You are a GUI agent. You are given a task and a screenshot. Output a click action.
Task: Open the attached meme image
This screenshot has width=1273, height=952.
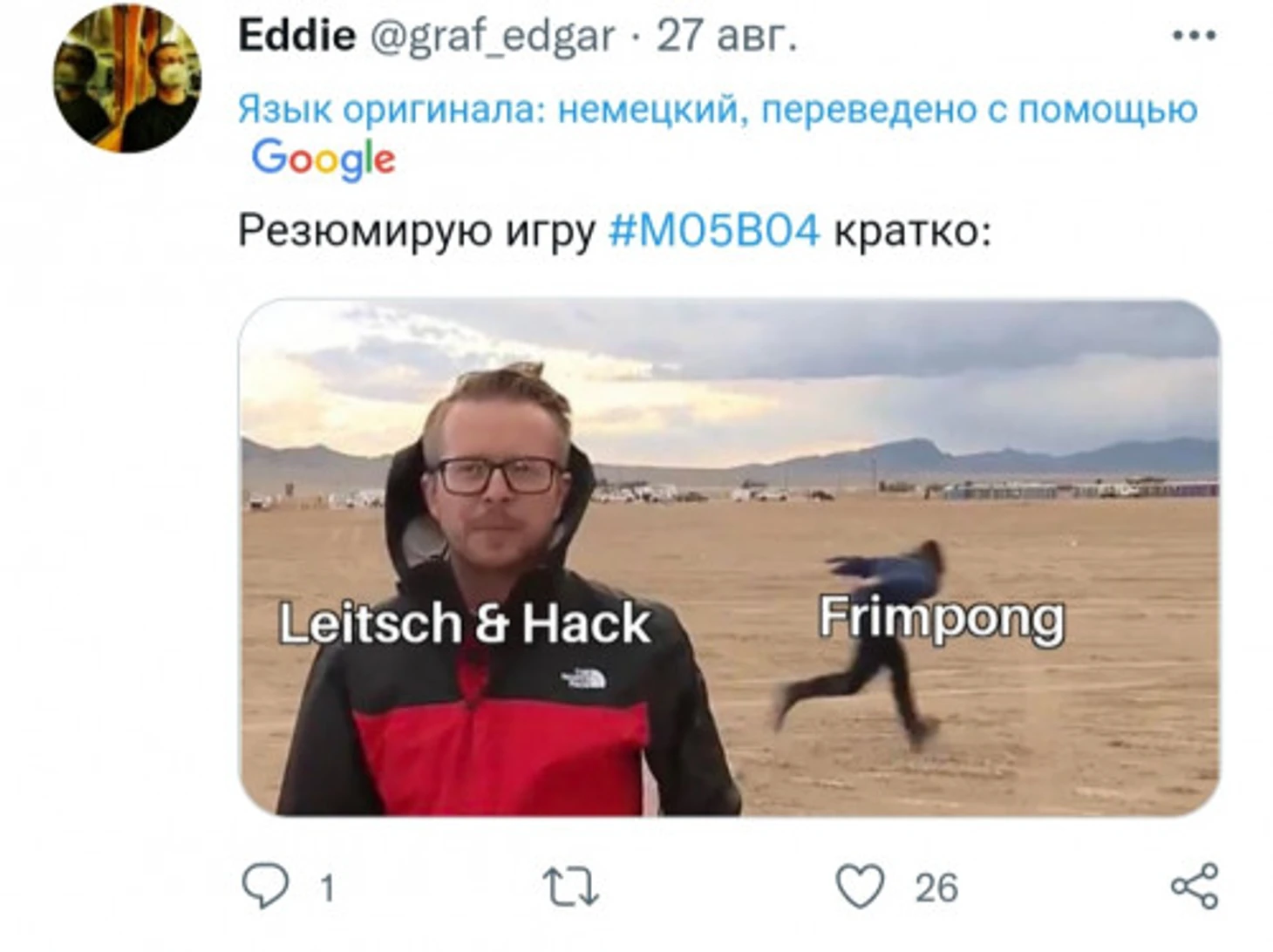[x=729, y=558]
